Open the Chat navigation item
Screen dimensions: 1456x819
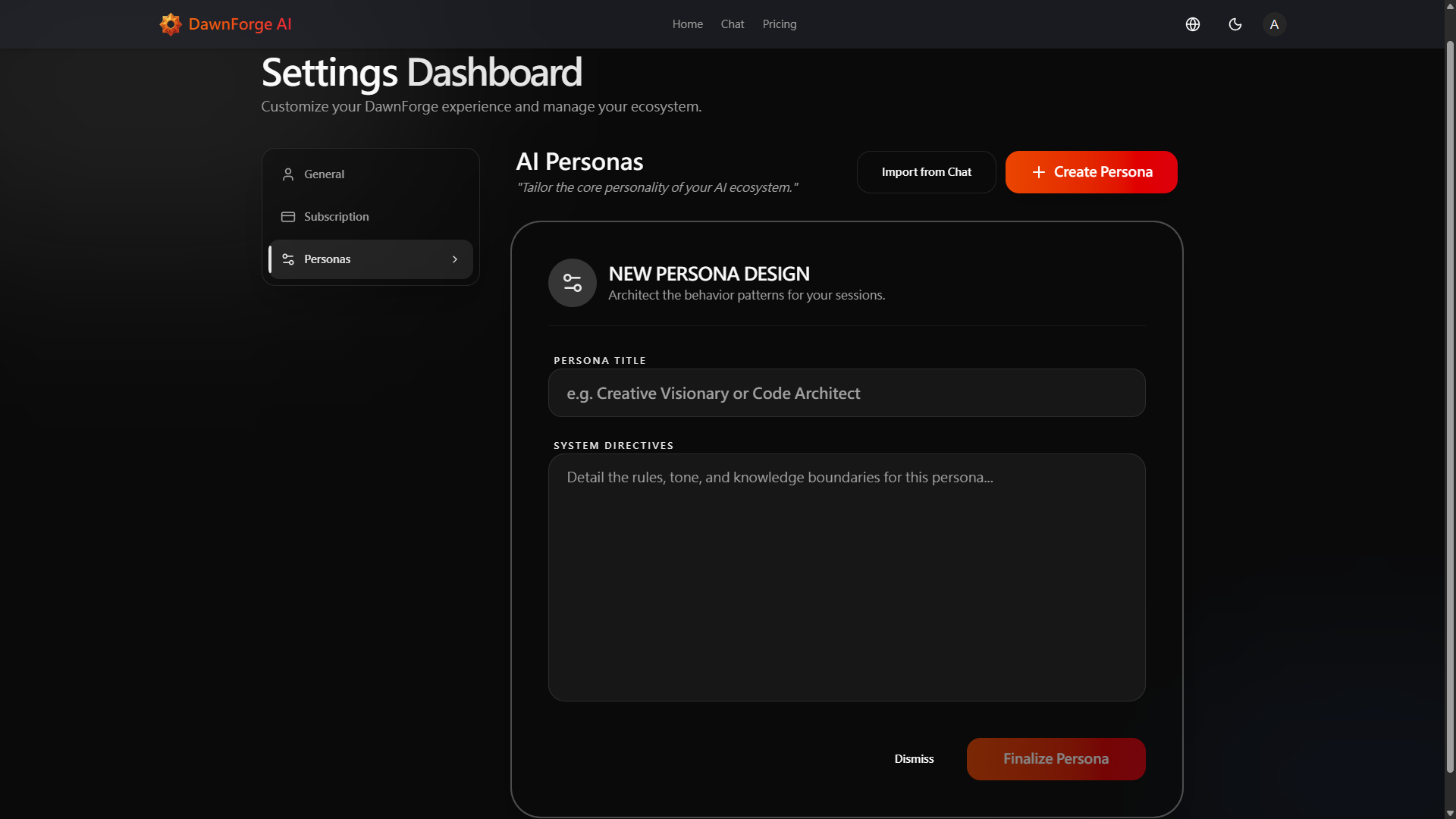click(x=733, y=24)
